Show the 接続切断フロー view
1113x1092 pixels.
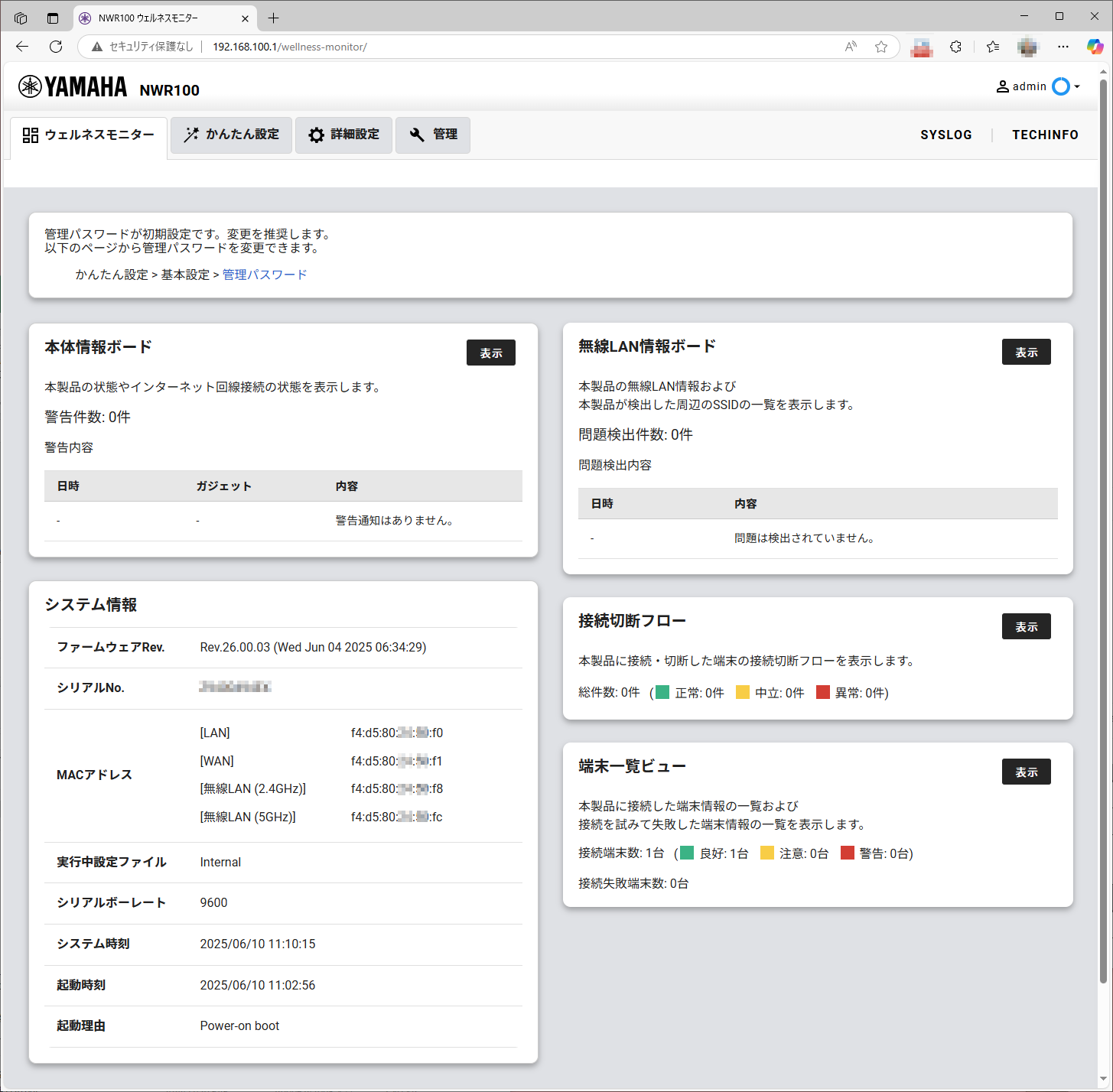1026,626
